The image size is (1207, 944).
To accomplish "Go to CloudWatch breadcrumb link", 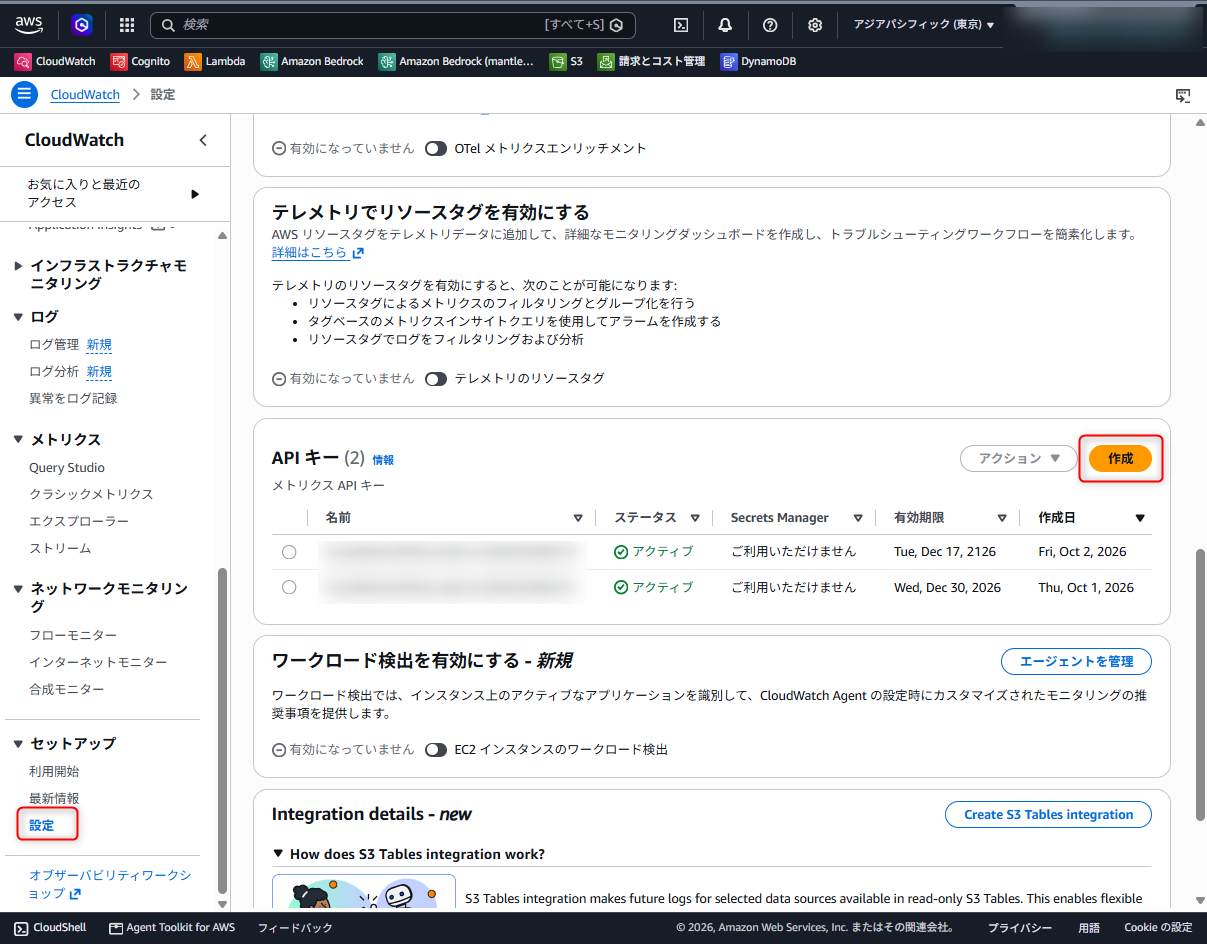I will (x=85, y=95).
